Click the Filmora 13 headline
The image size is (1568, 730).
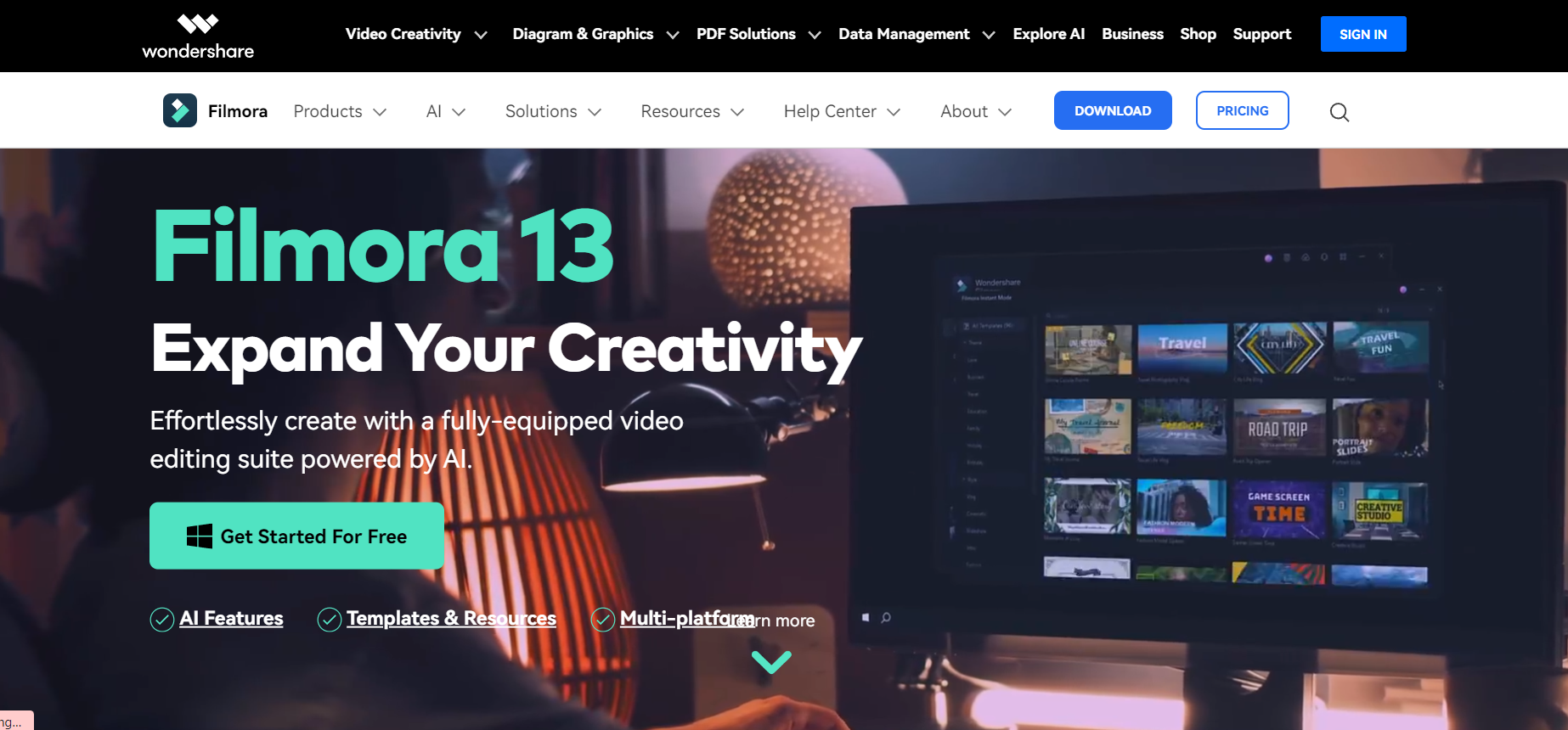[383, 247]
